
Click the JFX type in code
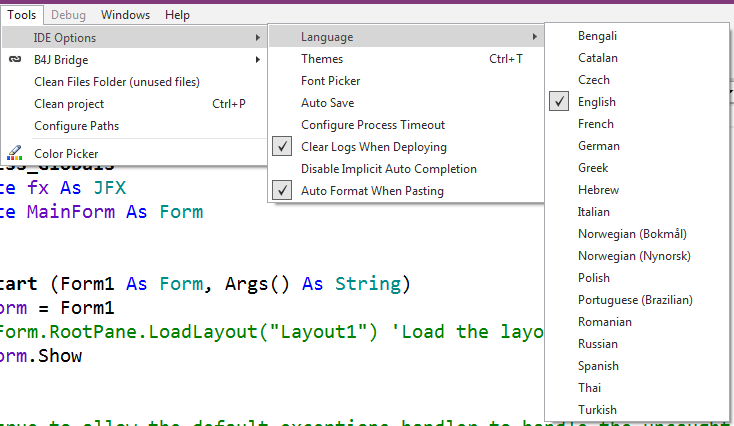[x=110, y=188]
